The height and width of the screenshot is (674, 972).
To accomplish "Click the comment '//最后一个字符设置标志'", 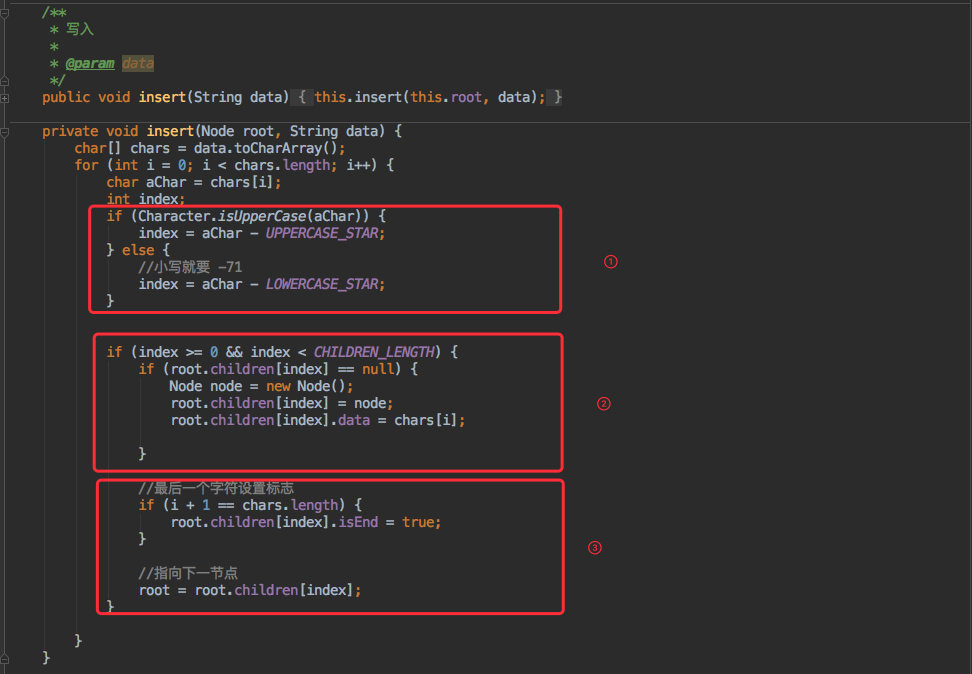I will tap(216, 488).
